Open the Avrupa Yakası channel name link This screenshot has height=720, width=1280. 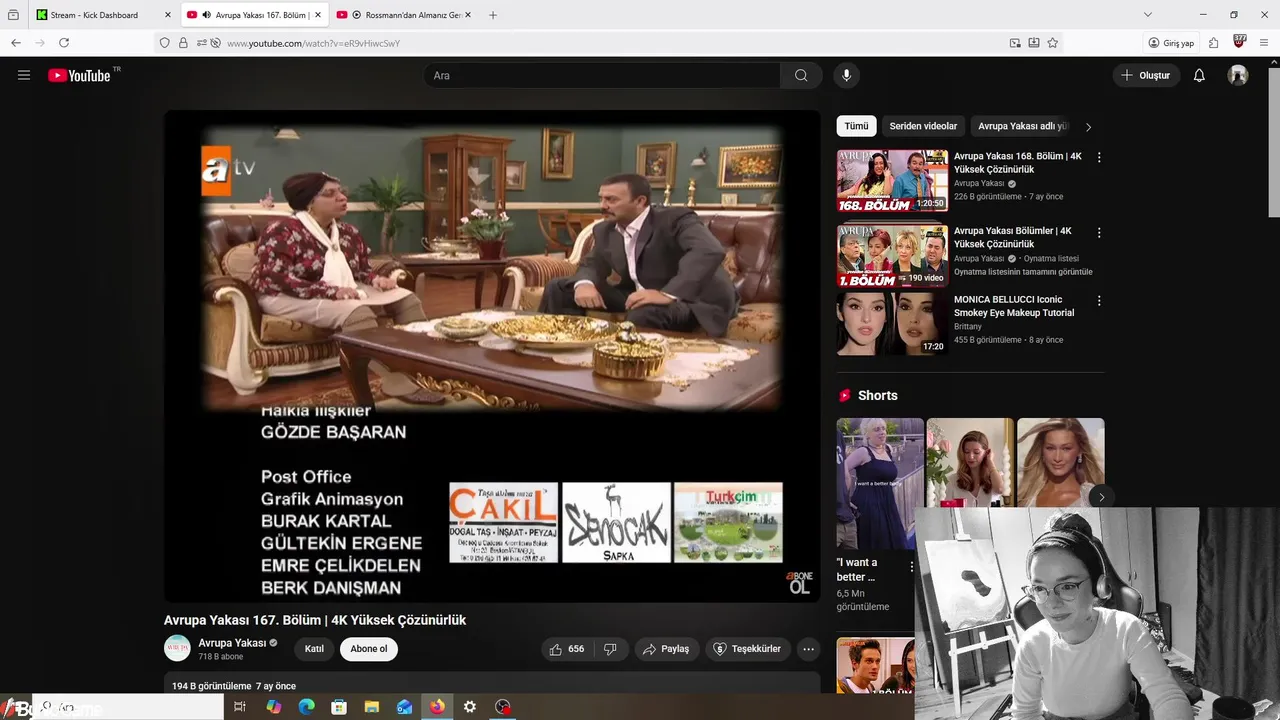point(232,643)
